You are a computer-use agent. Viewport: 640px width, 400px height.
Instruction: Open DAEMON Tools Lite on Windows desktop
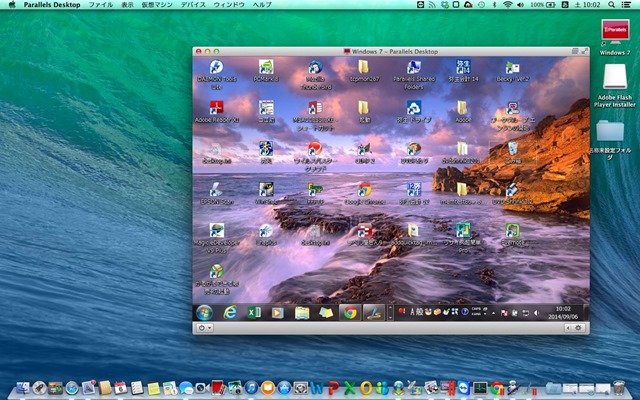[217, 75]
